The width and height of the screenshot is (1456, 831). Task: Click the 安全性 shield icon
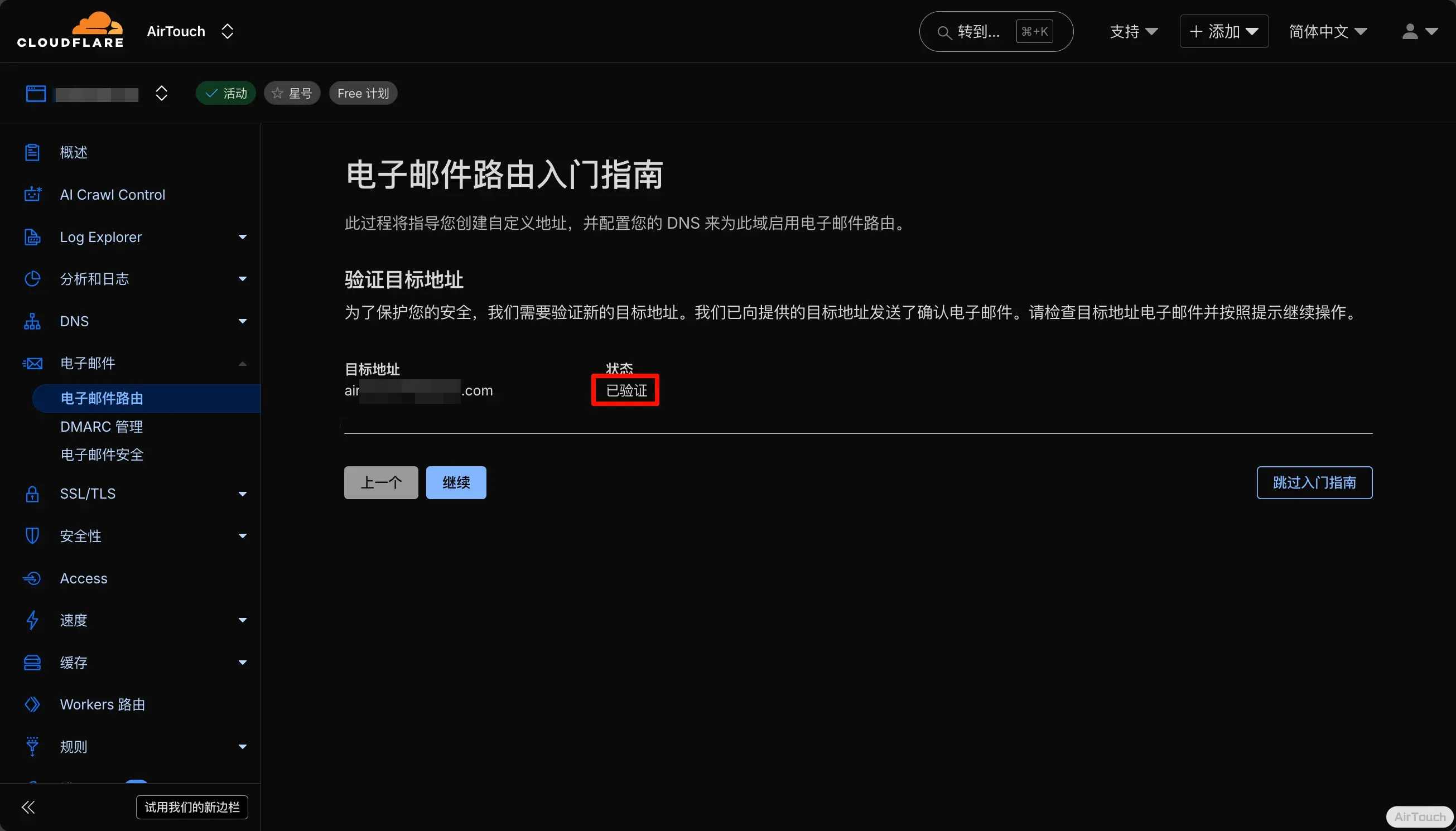pos(32,536)
